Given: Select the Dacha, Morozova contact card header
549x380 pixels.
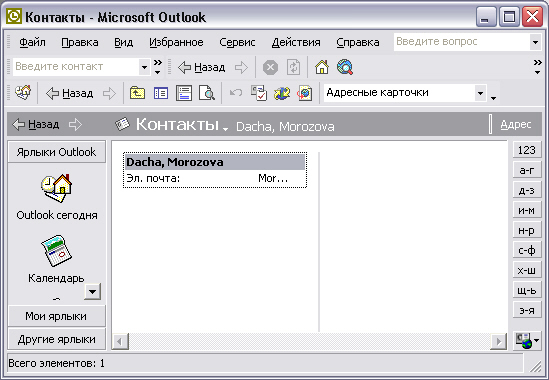Looking at the screenshot, I should pos(215,162).
